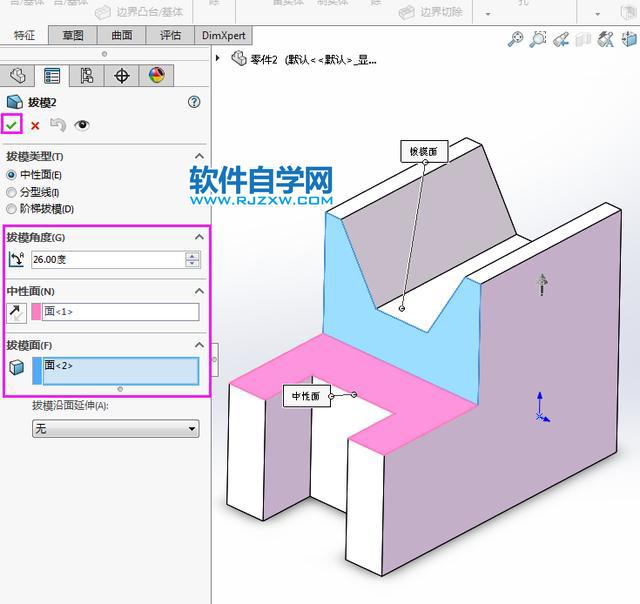The image size is (640, 604).
Task: Click the reverse direction arrow for neutral plane
Action: tap(17, 313)
